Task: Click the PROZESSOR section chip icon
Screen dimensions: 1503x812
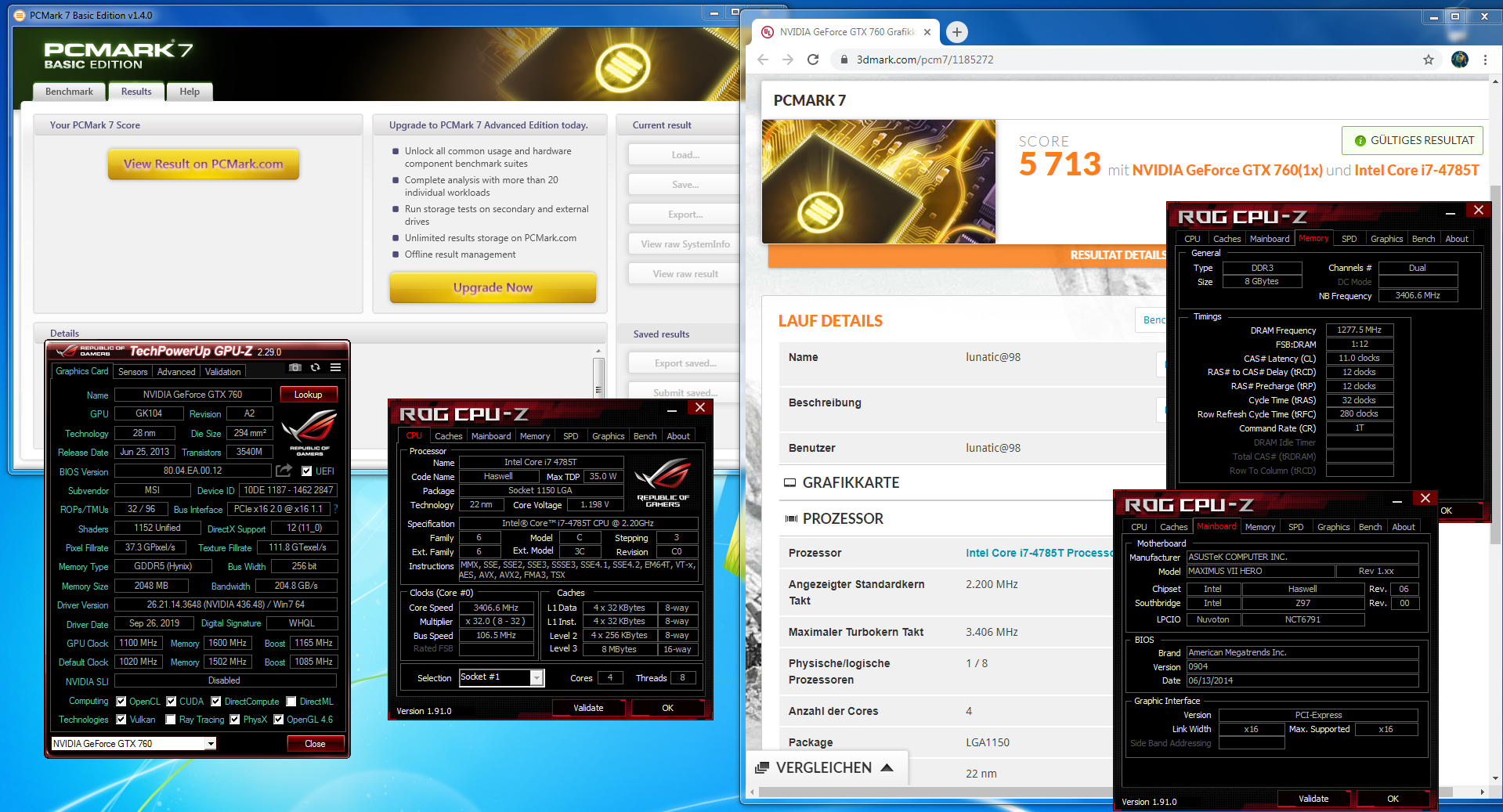Action: [791, 519]
